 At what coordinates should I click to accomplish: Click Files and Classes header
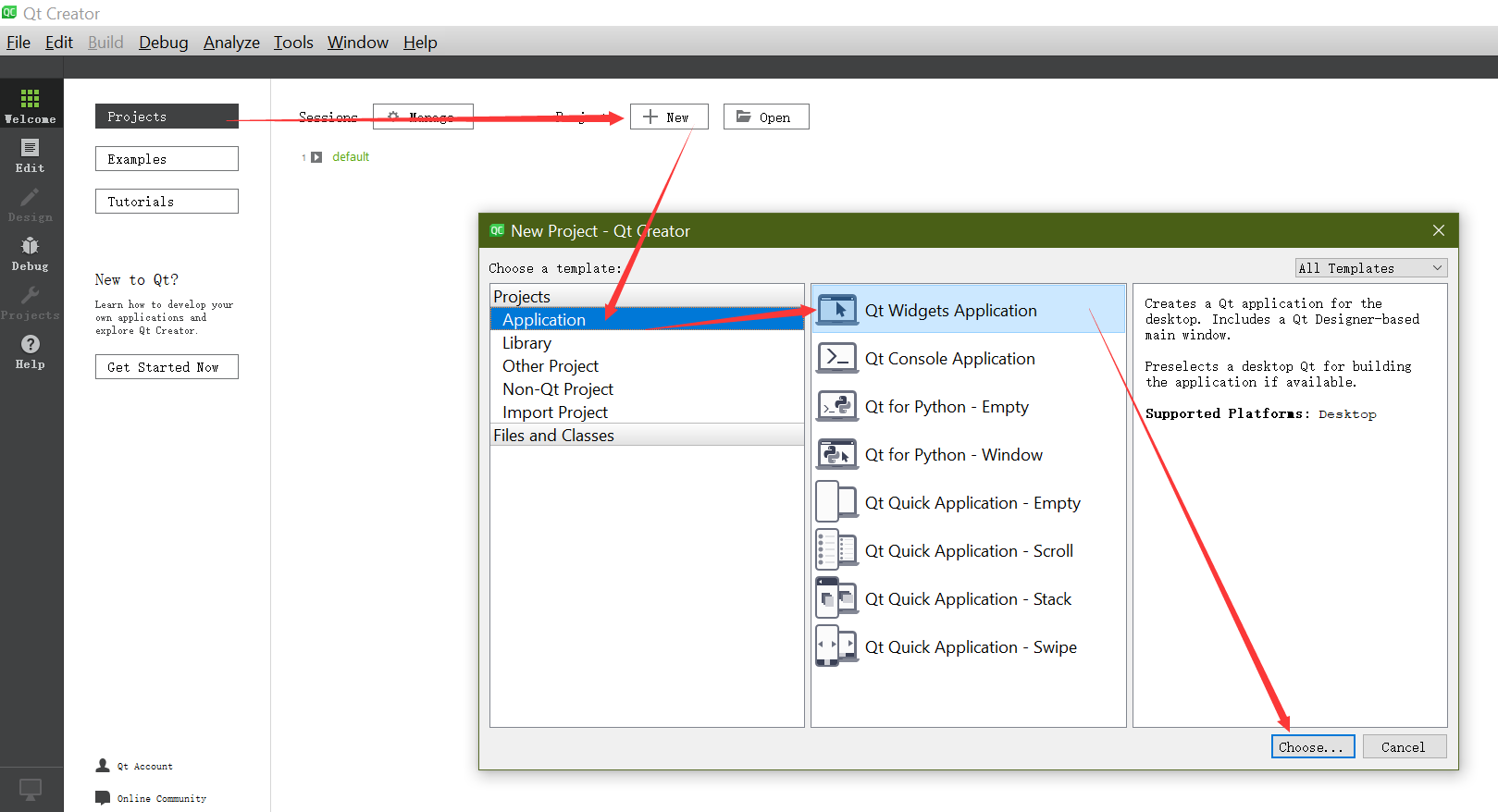pyautogui.click(x=647, y=435)
